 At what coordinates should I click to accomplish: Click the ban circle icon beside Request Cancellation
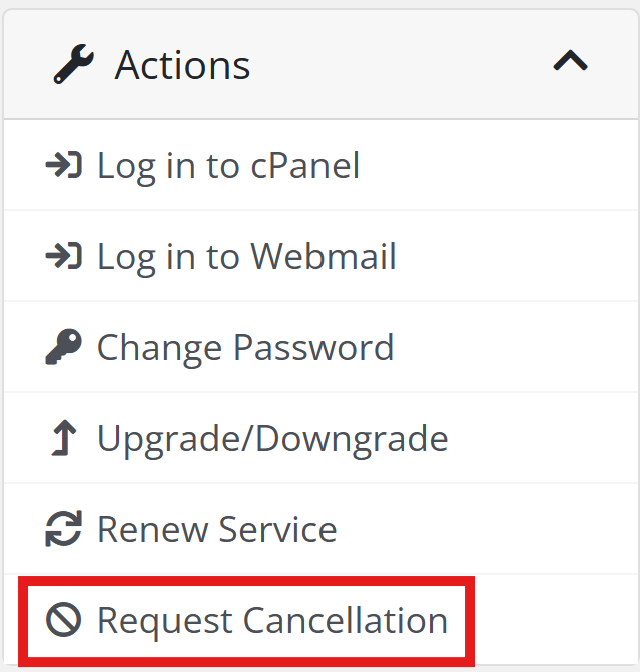(x=64, y=620)
